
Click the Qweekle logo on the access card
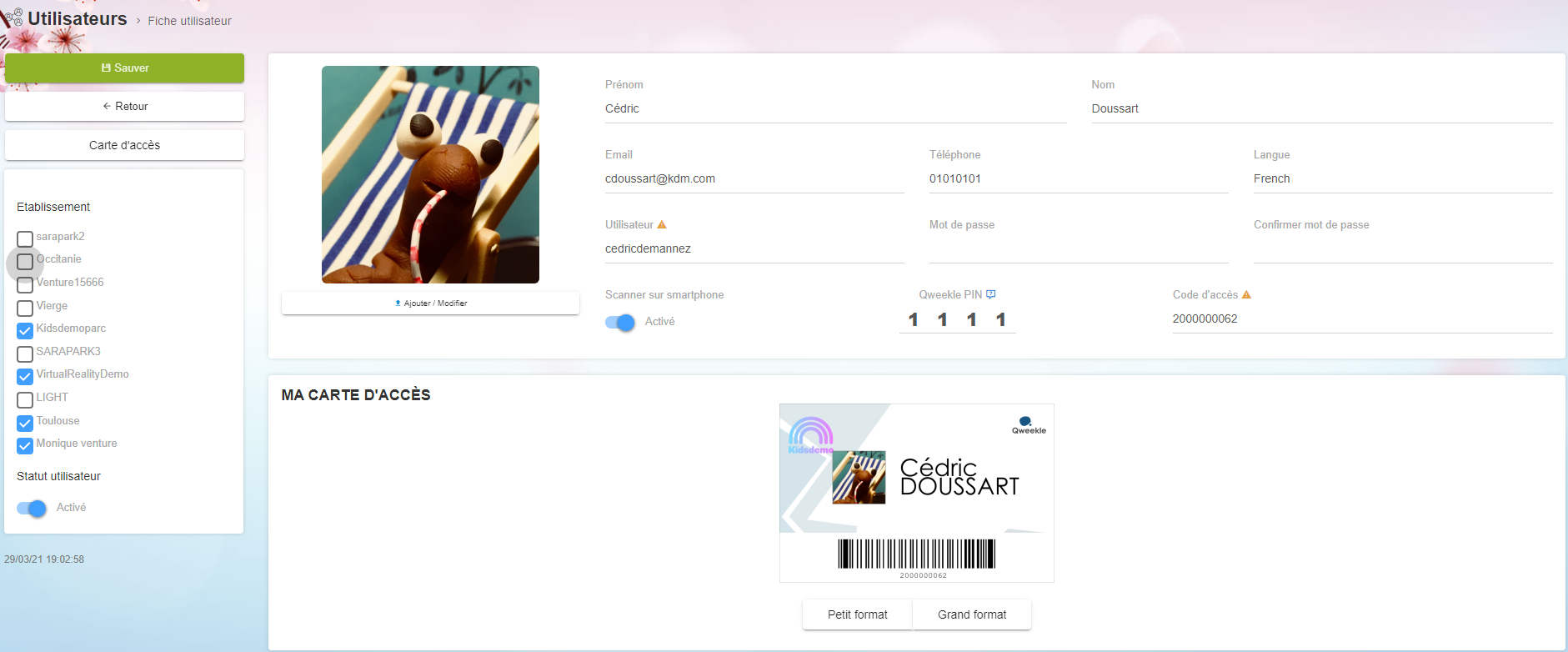(x=1028, y=425)
